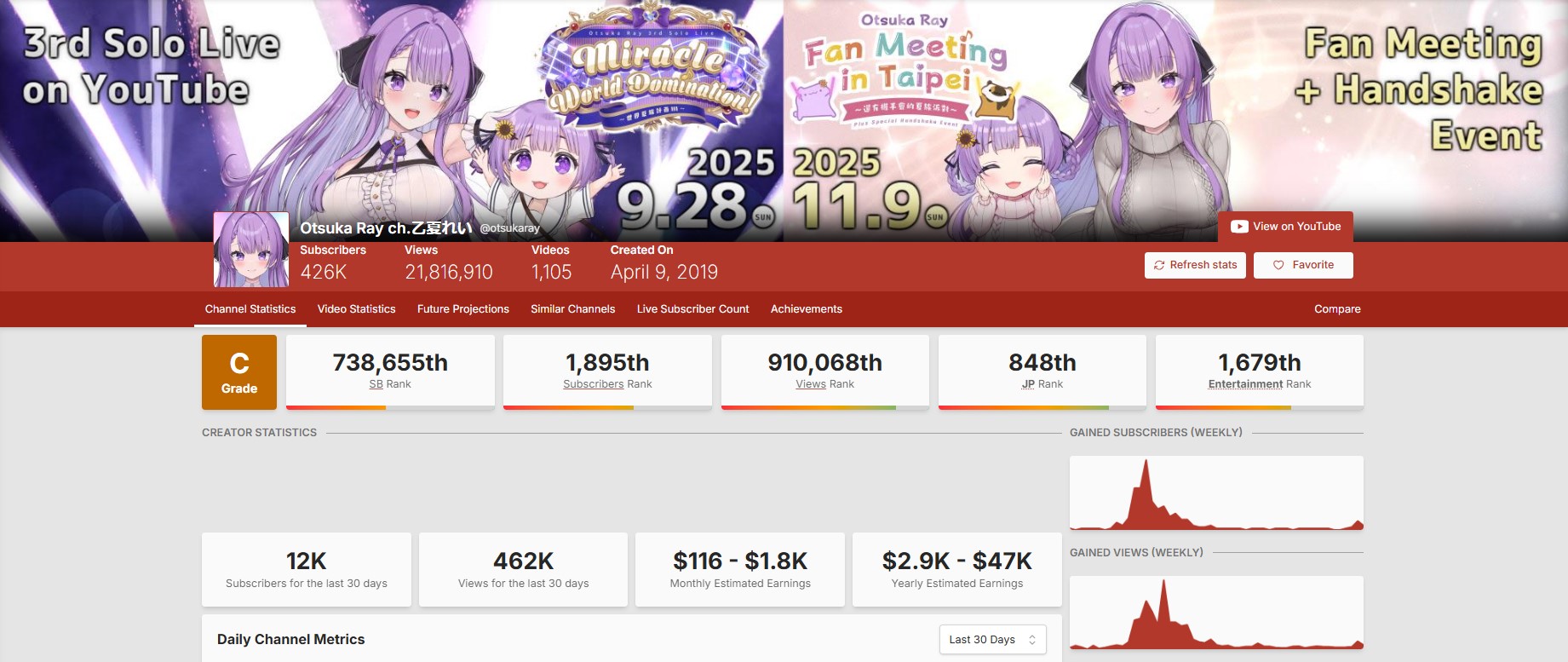Click the channel name Otsuka Ray ch.

tap(386, 227)
